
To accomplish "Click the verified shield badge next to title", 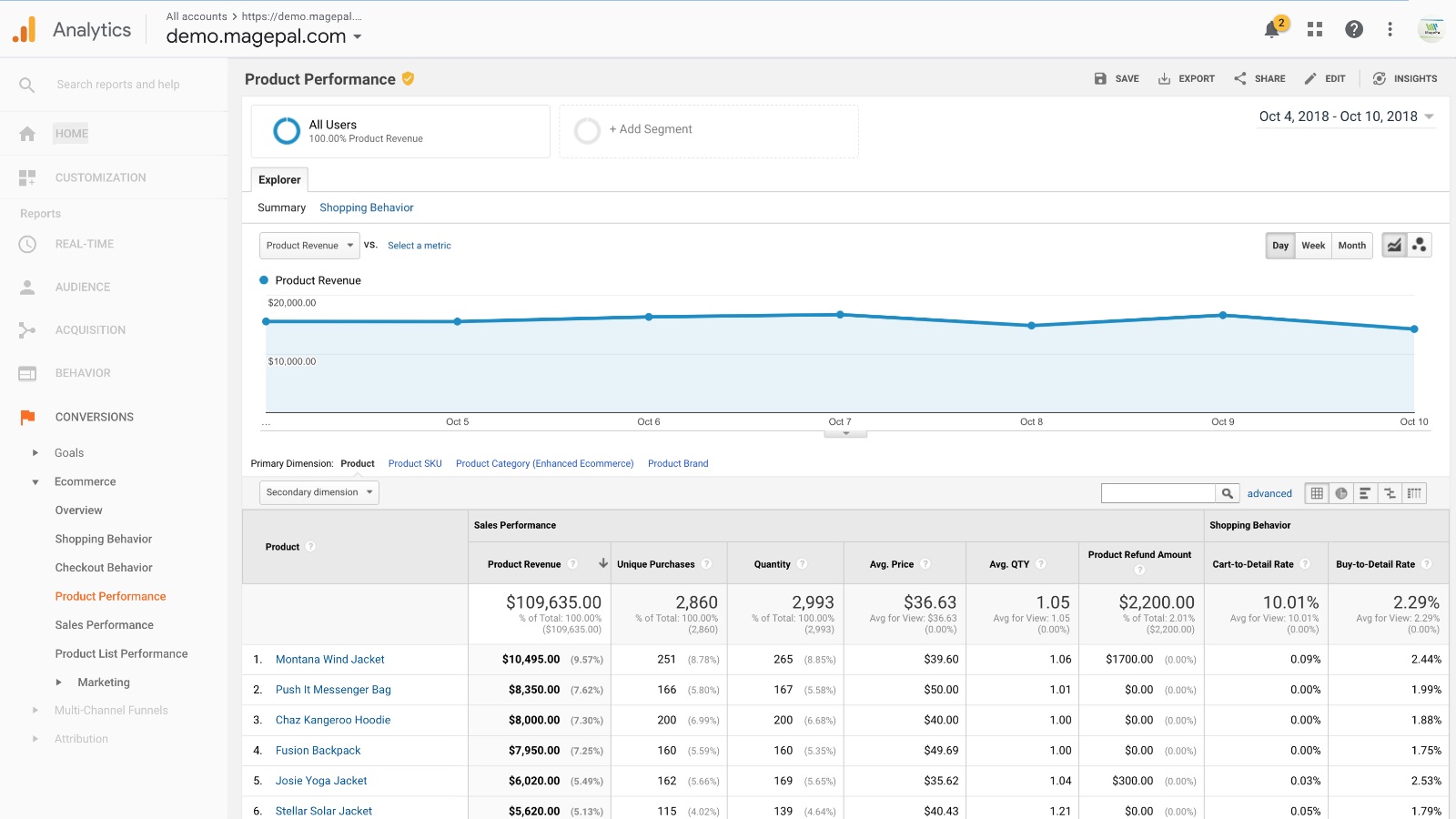I will (x=408, y=79).
